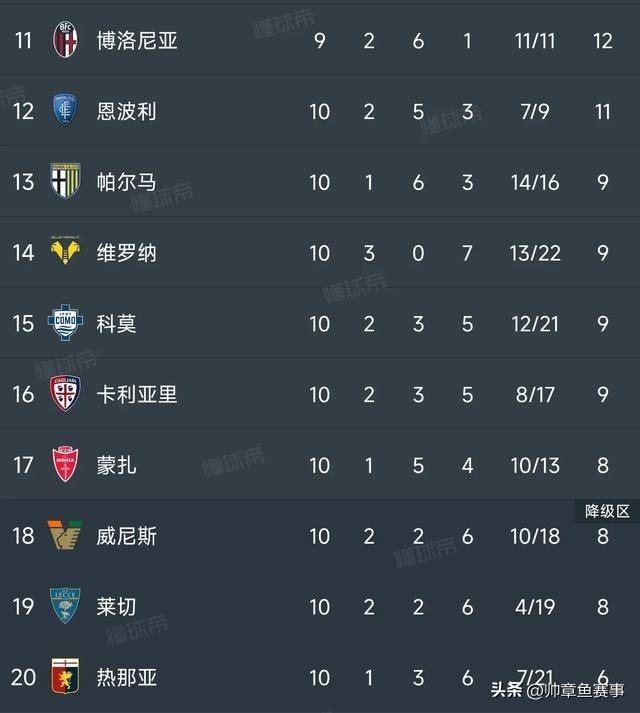Click the 13/22 goals cell for Verona

[534, 253]
